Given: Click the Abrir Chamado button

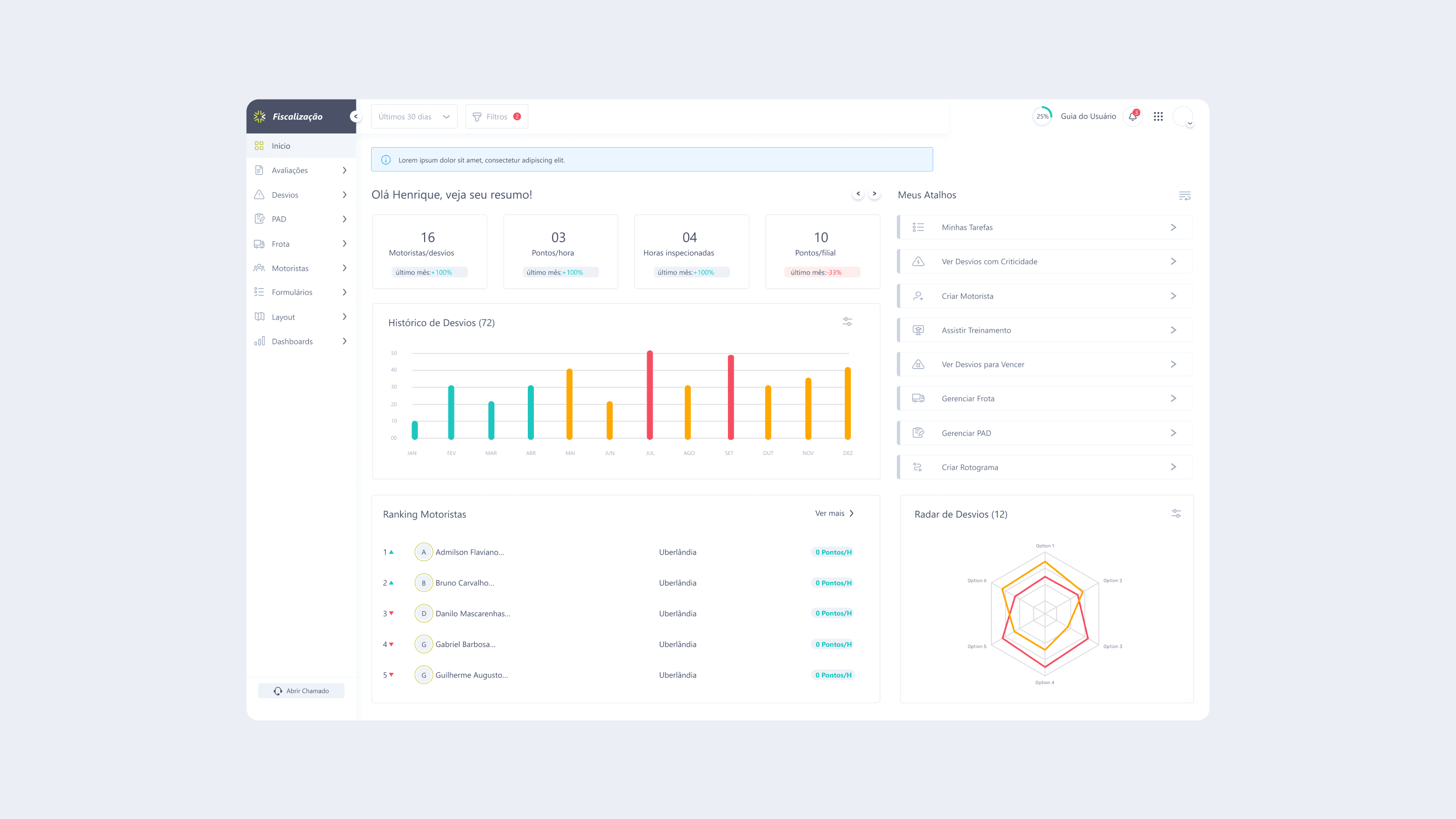Looking at the screenshot, I should pos(301,691).
